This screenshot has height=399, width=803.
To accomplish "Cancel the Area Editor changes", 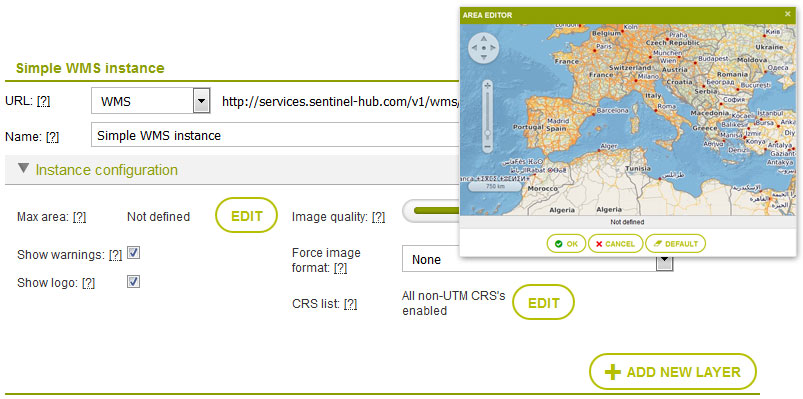I will [615, 244].
